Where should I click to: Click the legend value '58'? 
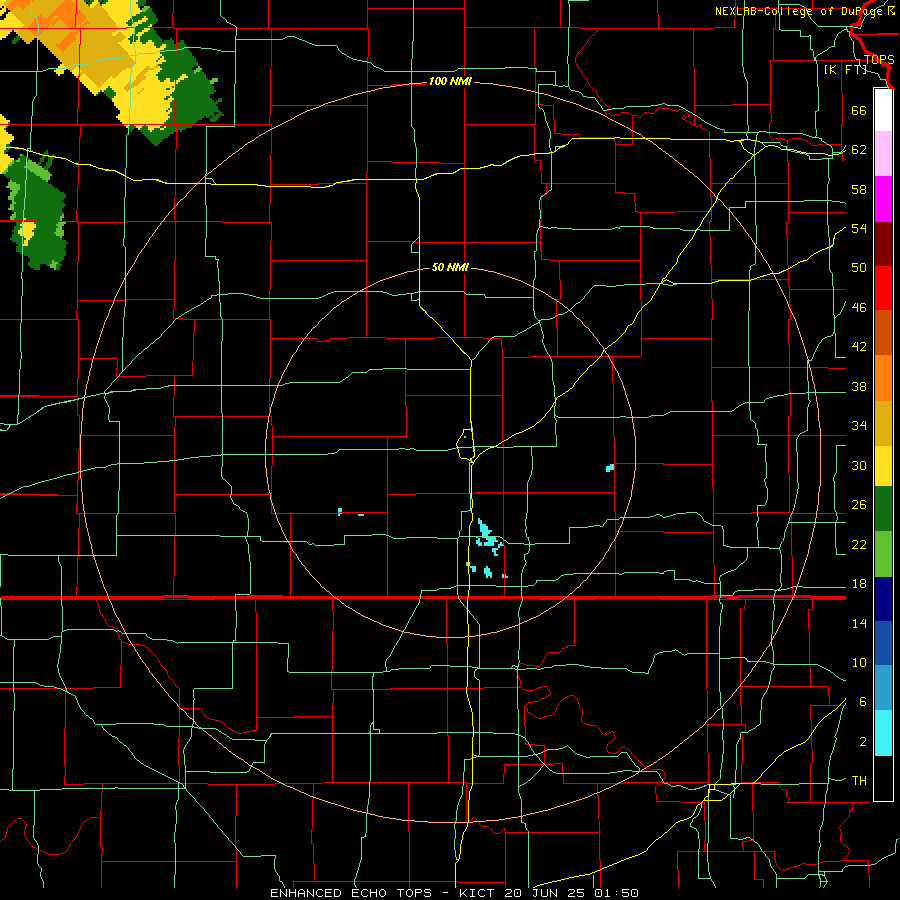[x=859, y=189]
